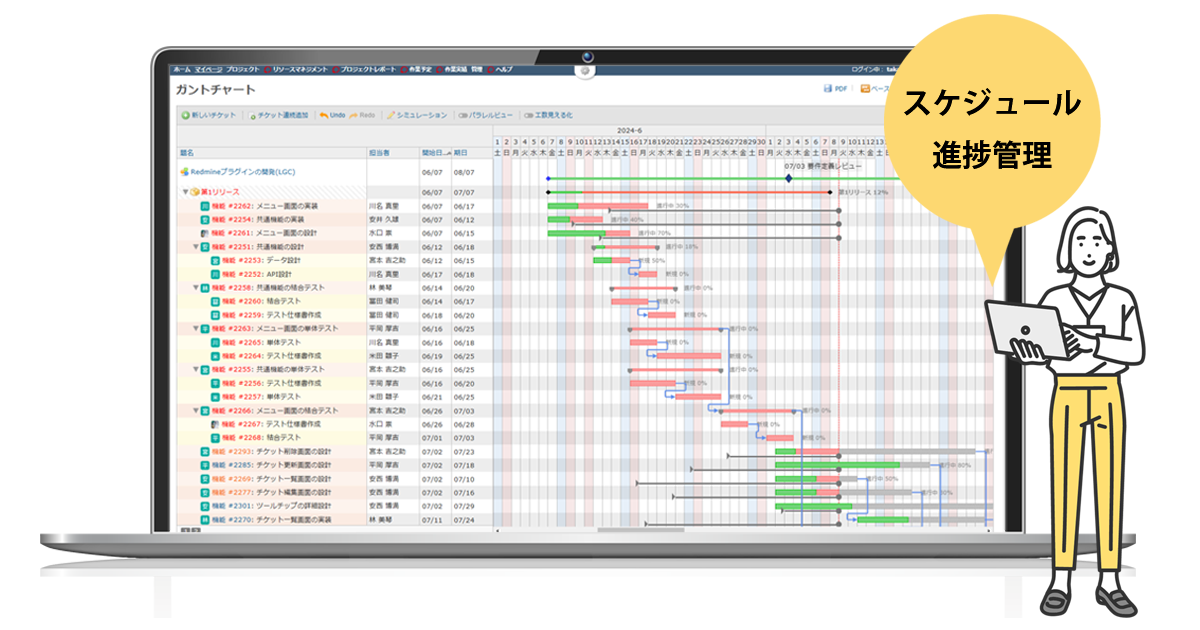This screenshot has height=630, width=1200.
Task: Collapse ticket #2251 共通機能の設計 subtree
Action: 196,246
